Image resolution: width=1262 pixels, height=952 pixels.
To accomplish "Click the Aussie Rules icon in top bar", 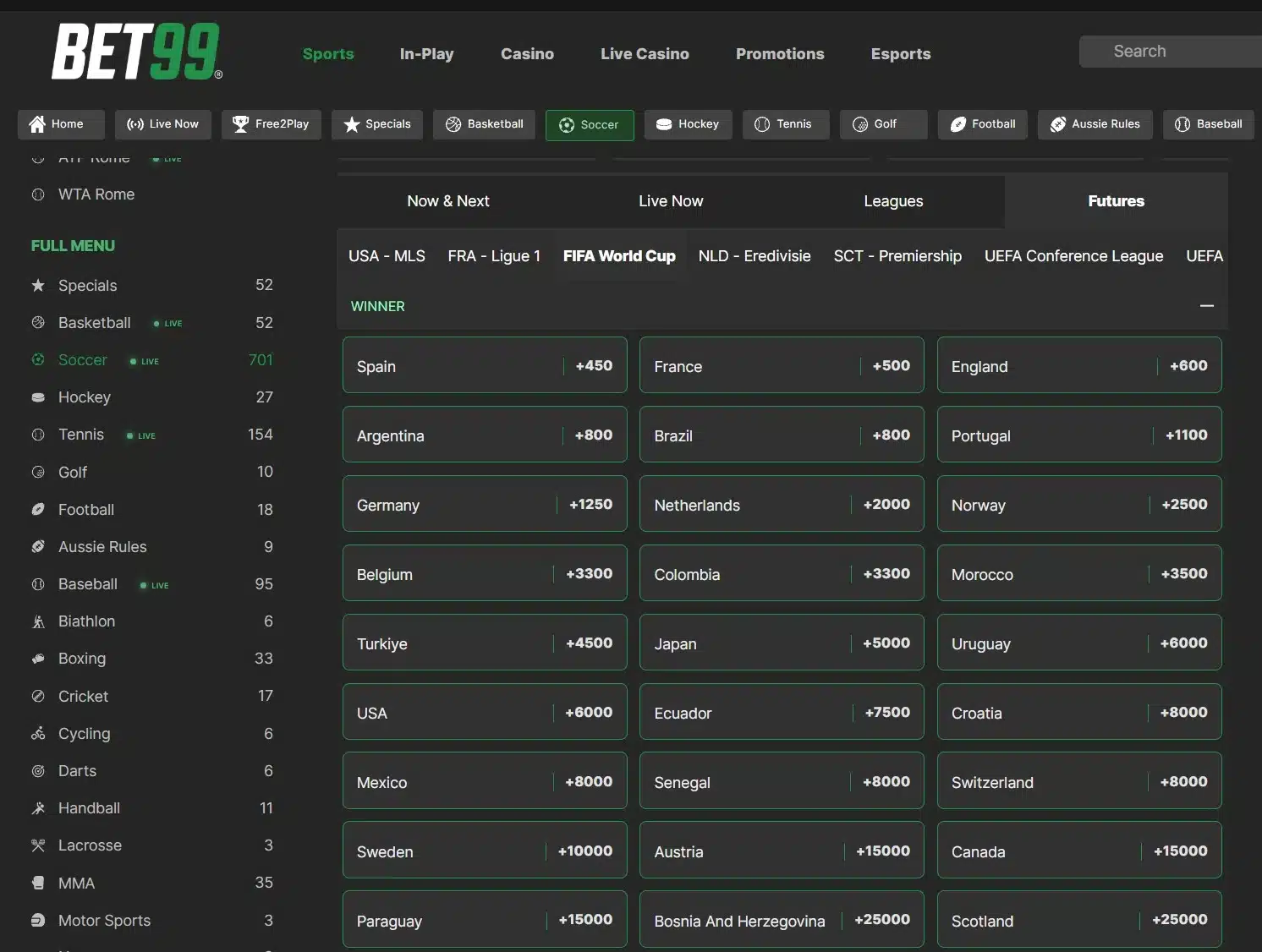I will click(1058, 124).
